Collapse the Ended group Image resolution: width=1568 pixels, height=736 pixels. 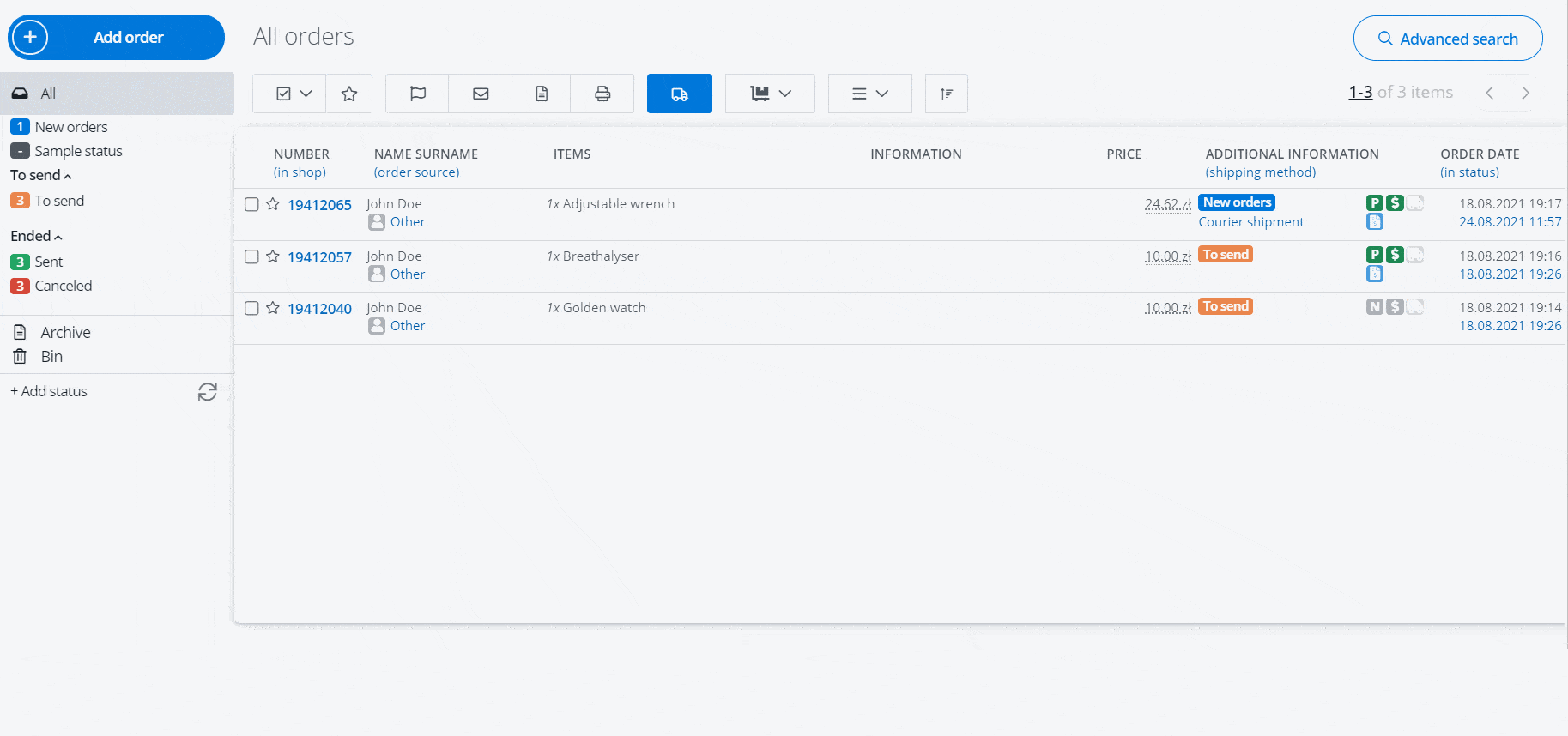(x=36, y=236)
